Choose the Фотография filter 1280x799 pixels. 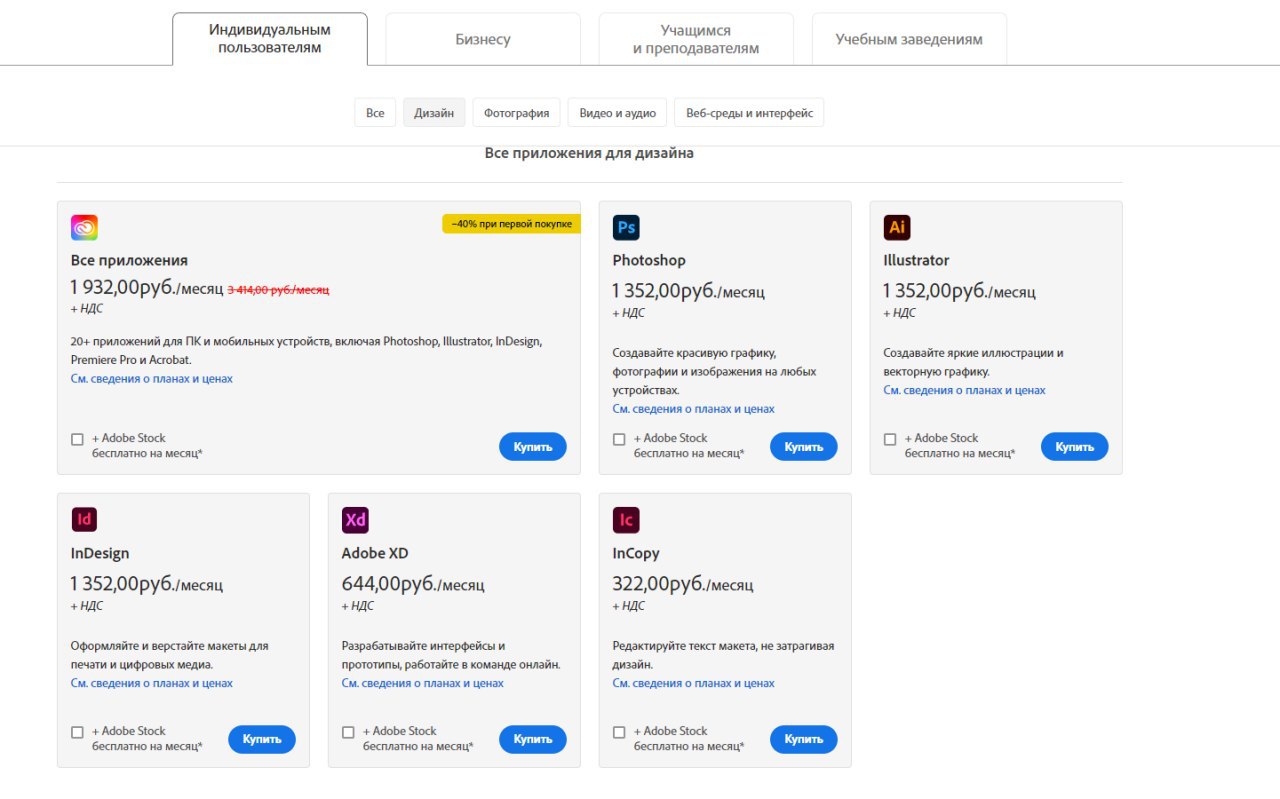(x=516, y=113)
